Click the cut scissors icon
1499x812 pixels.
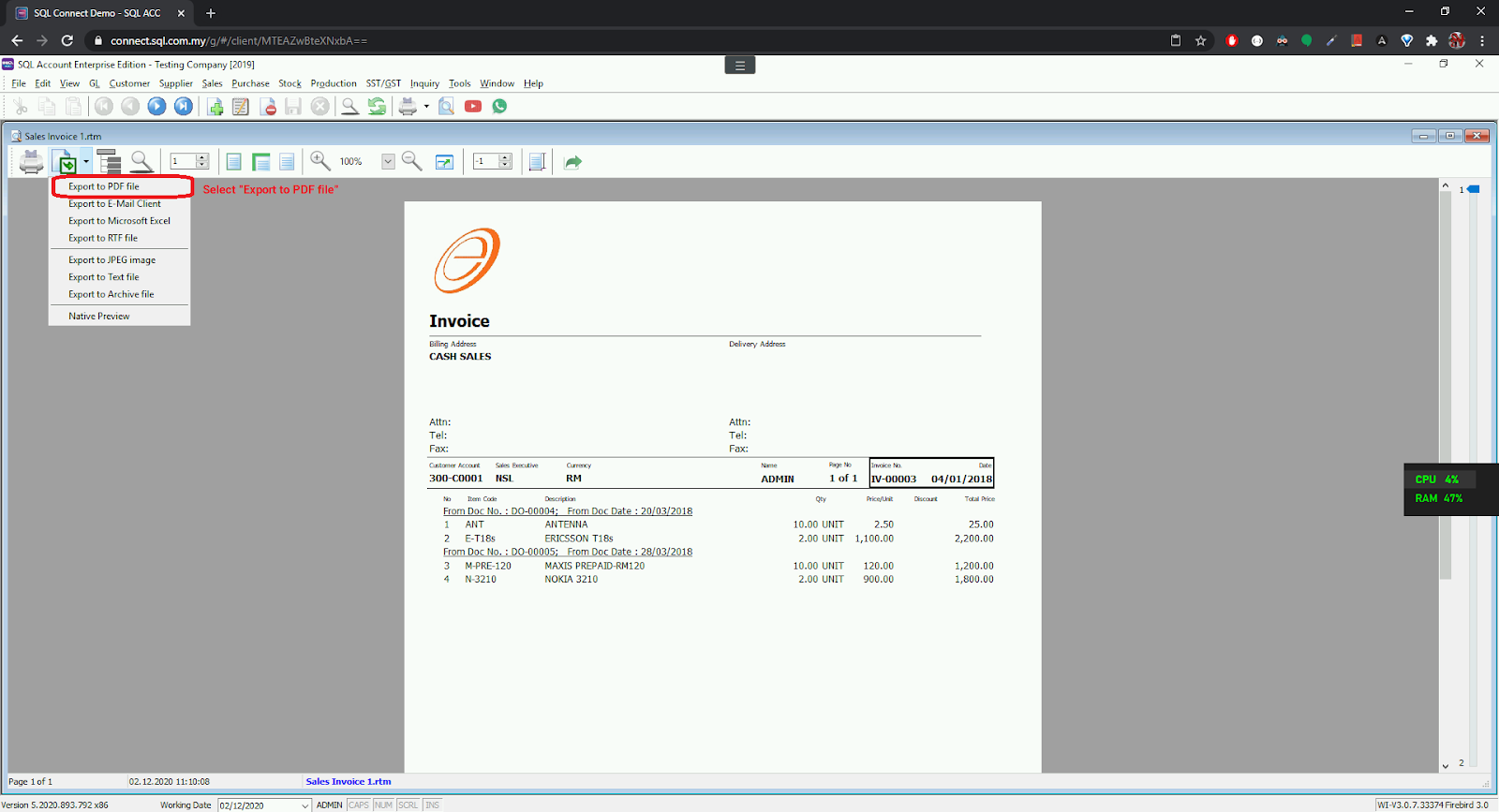21,107
